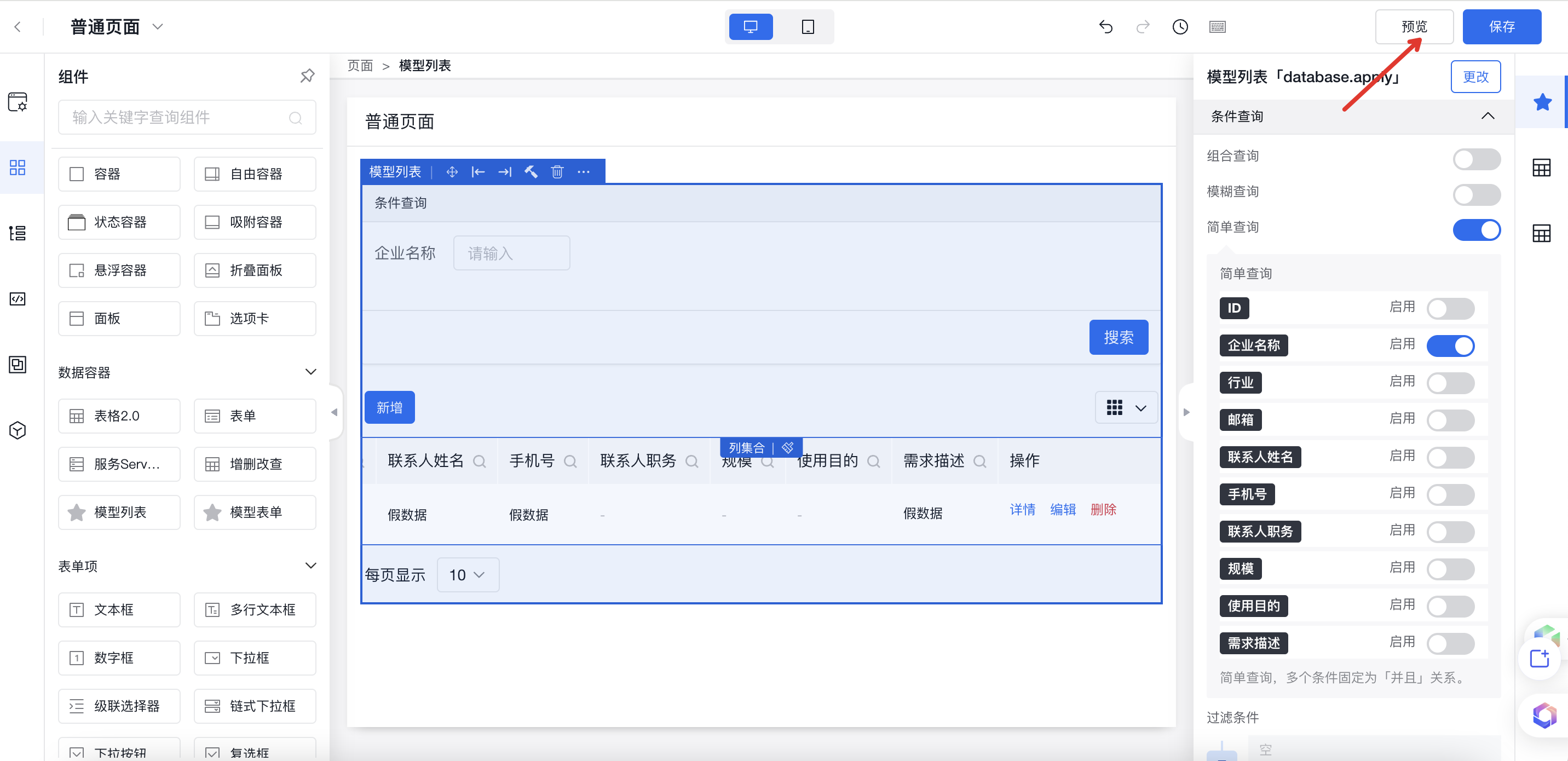1568x761 pixels.
Task: Click the 列集合 style icon
Action: (x=788, y=447)
